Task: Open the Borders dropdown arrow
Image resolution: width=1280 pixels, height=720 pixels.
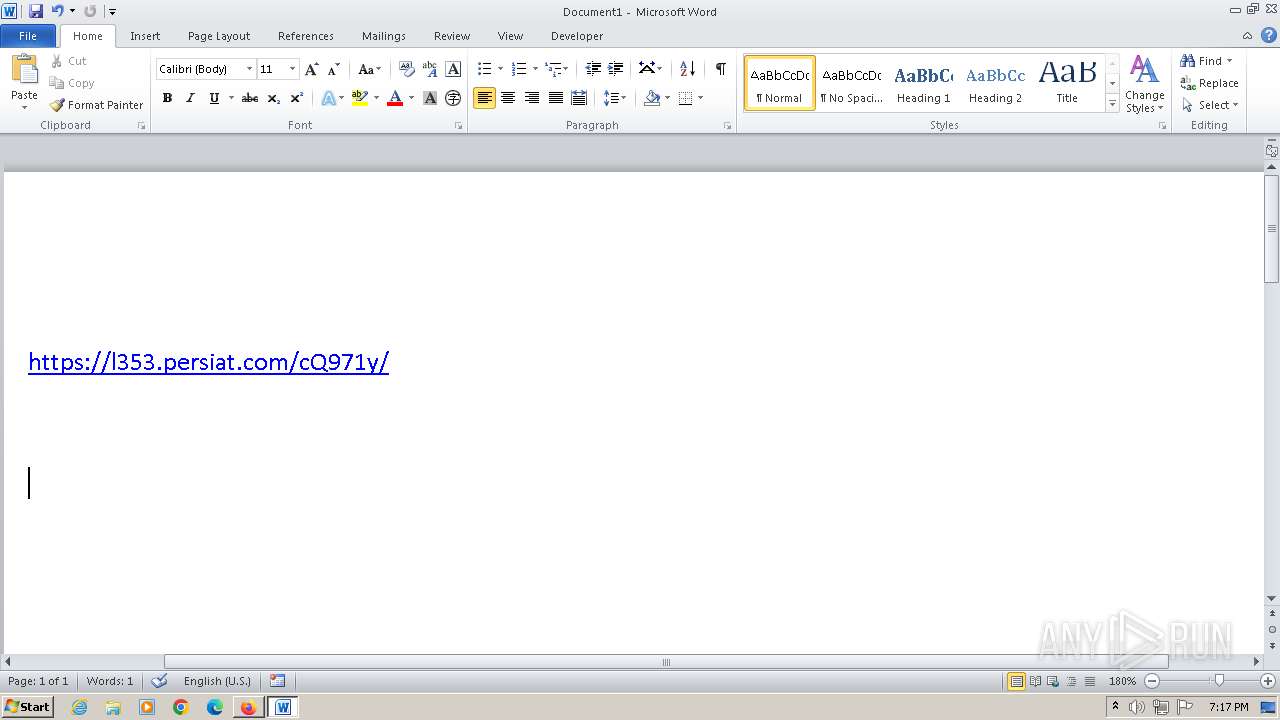Action: click(x=700, y=98)
